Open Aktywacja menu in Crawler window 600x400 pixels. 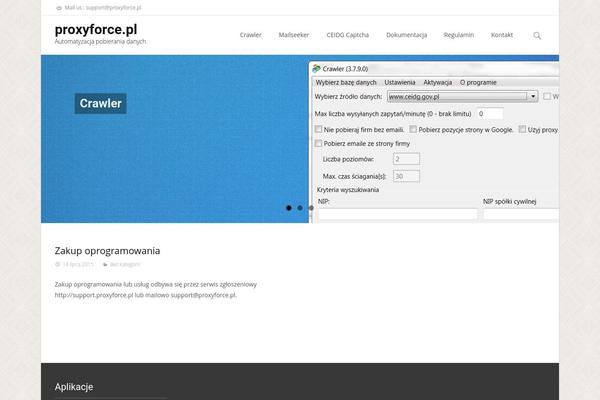(x=437, y=82)
